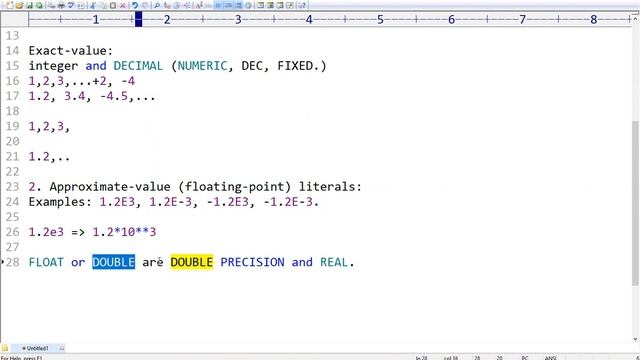This screenshot has height=360, width=640.
Task: Toggle the Word wrap toolbar icon
Action: (x=218, y=5)
